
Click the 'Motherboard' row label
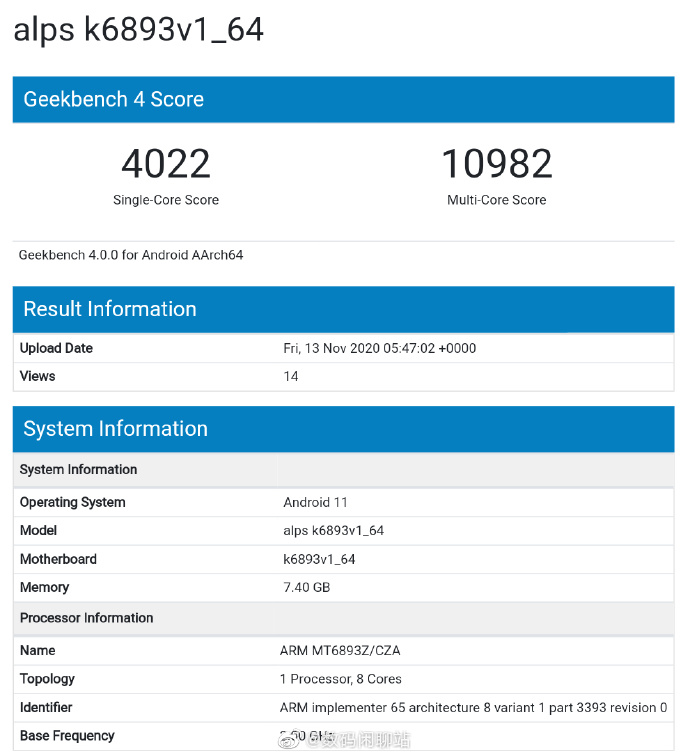(x=58, y=559)
